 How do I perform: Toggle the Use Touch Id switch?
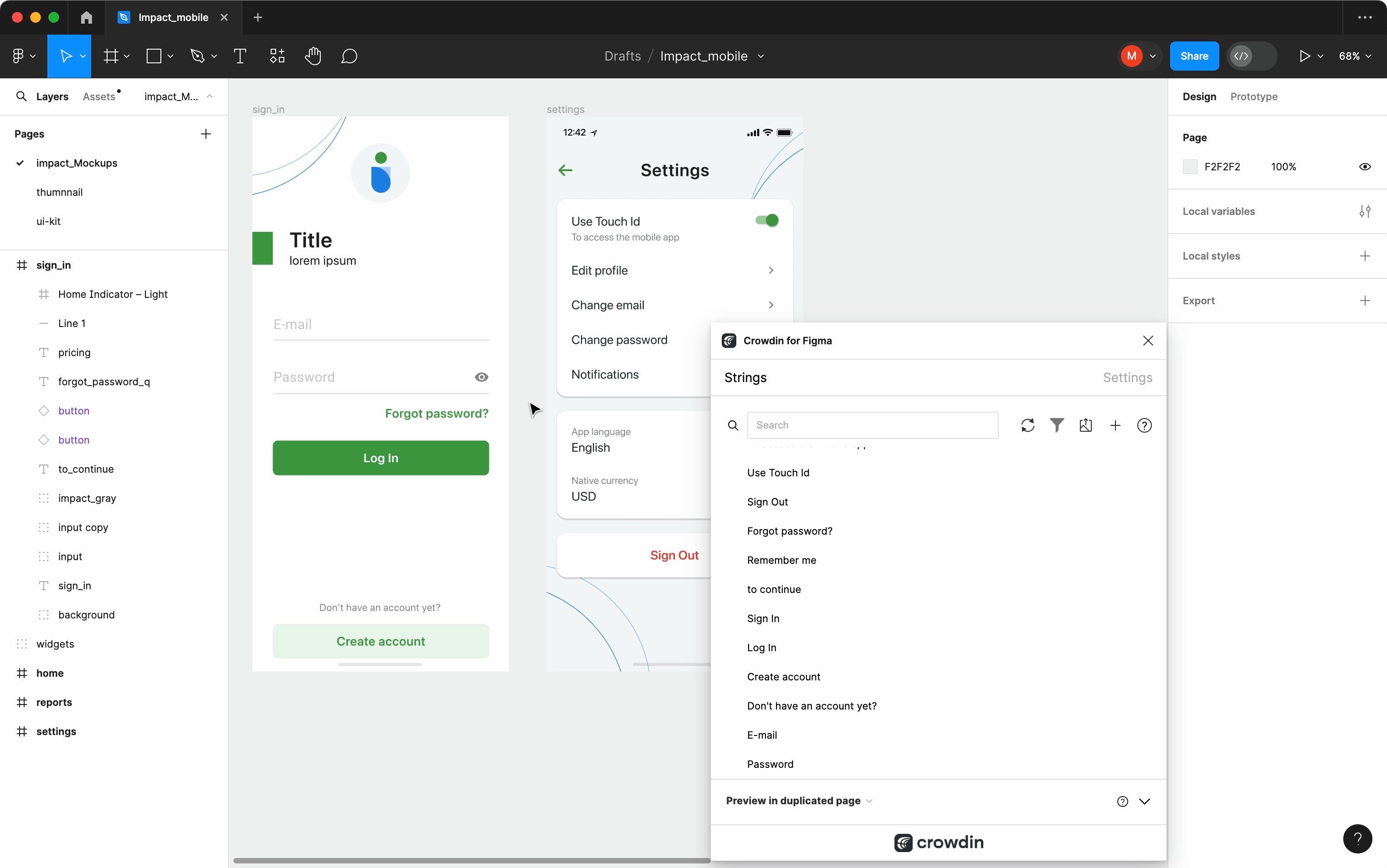coord(767,220)
